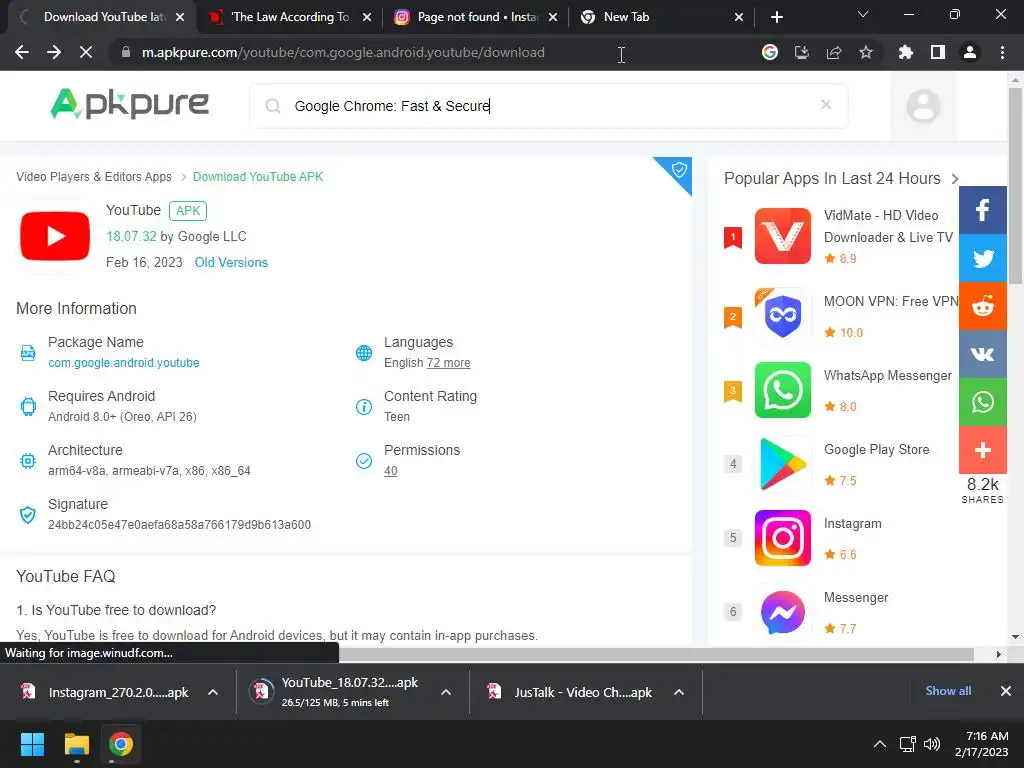The image size is (1024, 768).
Task: Open Old Versions link
Action: point(231,262)
